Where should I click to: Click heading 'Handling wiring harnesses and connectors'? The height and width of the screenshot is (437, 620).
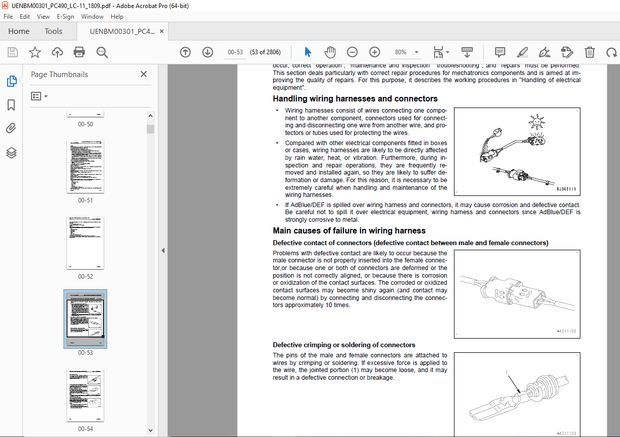tap(355, 98)
